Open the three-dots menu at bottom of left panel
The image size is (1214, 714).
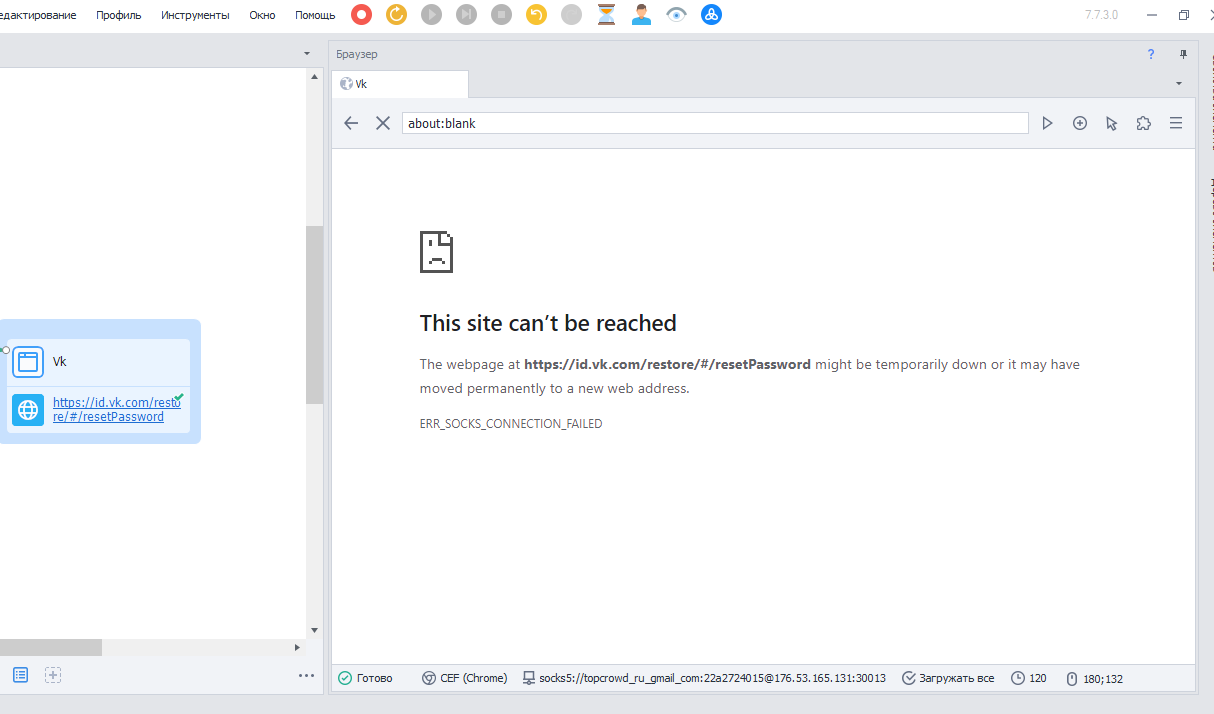pos(306,676)
